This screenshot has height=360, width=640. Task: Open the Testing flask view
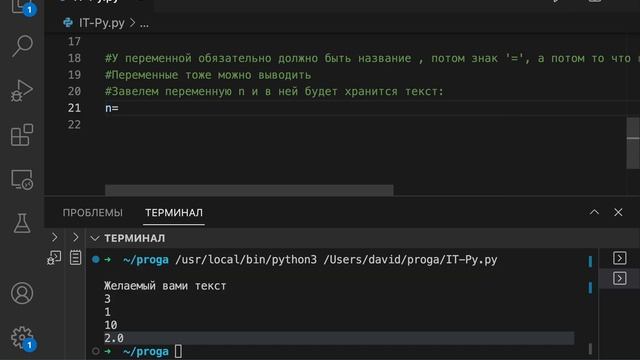(x=22, y=223)
